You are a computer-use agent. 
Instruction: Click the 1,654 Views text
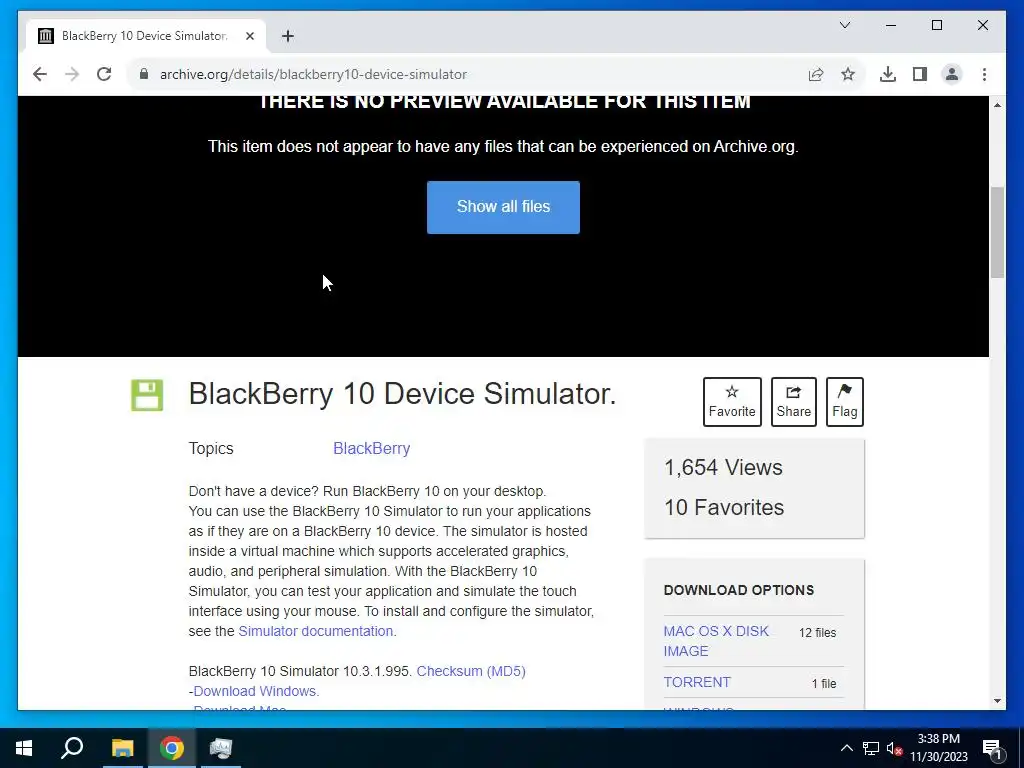pos(723,468)
